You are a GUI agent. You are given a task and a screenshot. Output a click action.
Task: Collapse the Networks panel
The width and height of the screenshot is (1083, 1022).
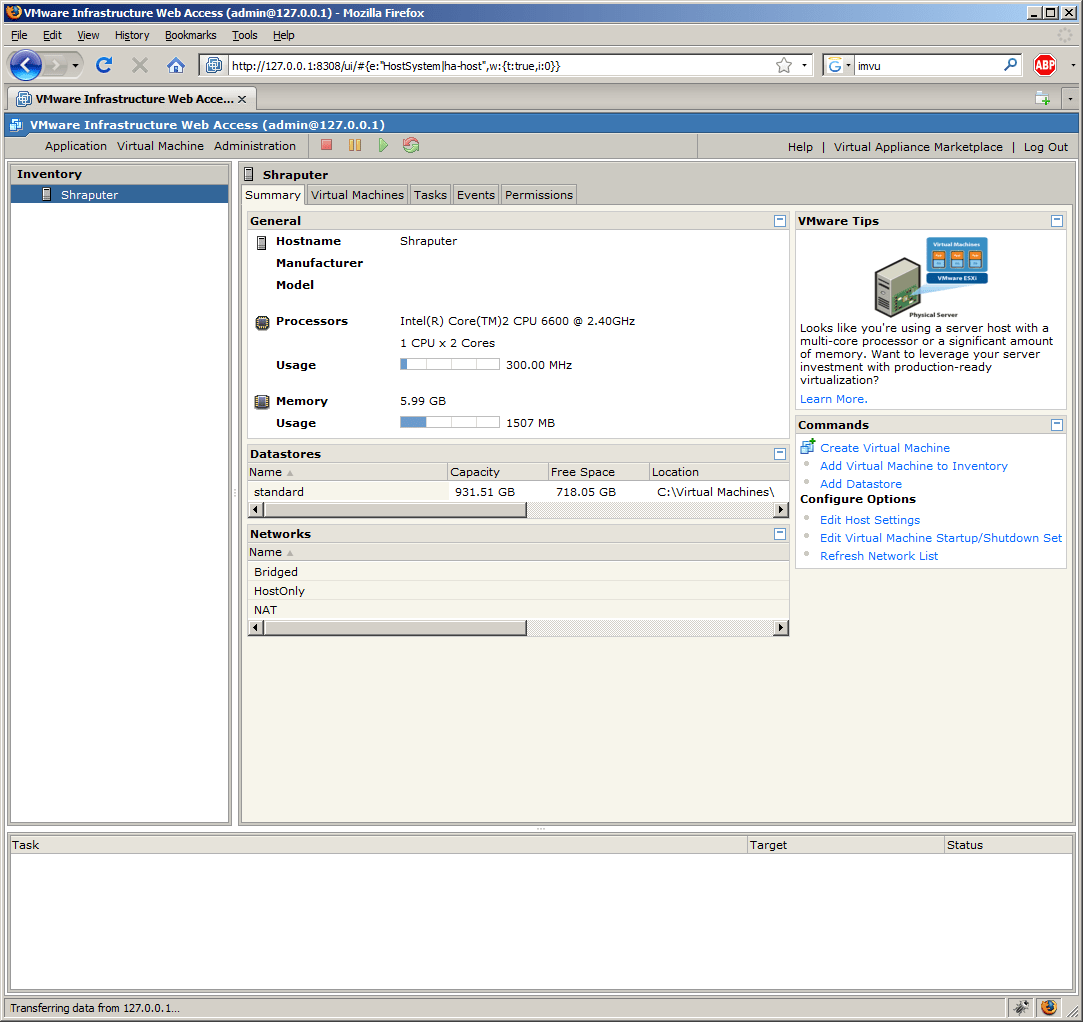[780, 534]
